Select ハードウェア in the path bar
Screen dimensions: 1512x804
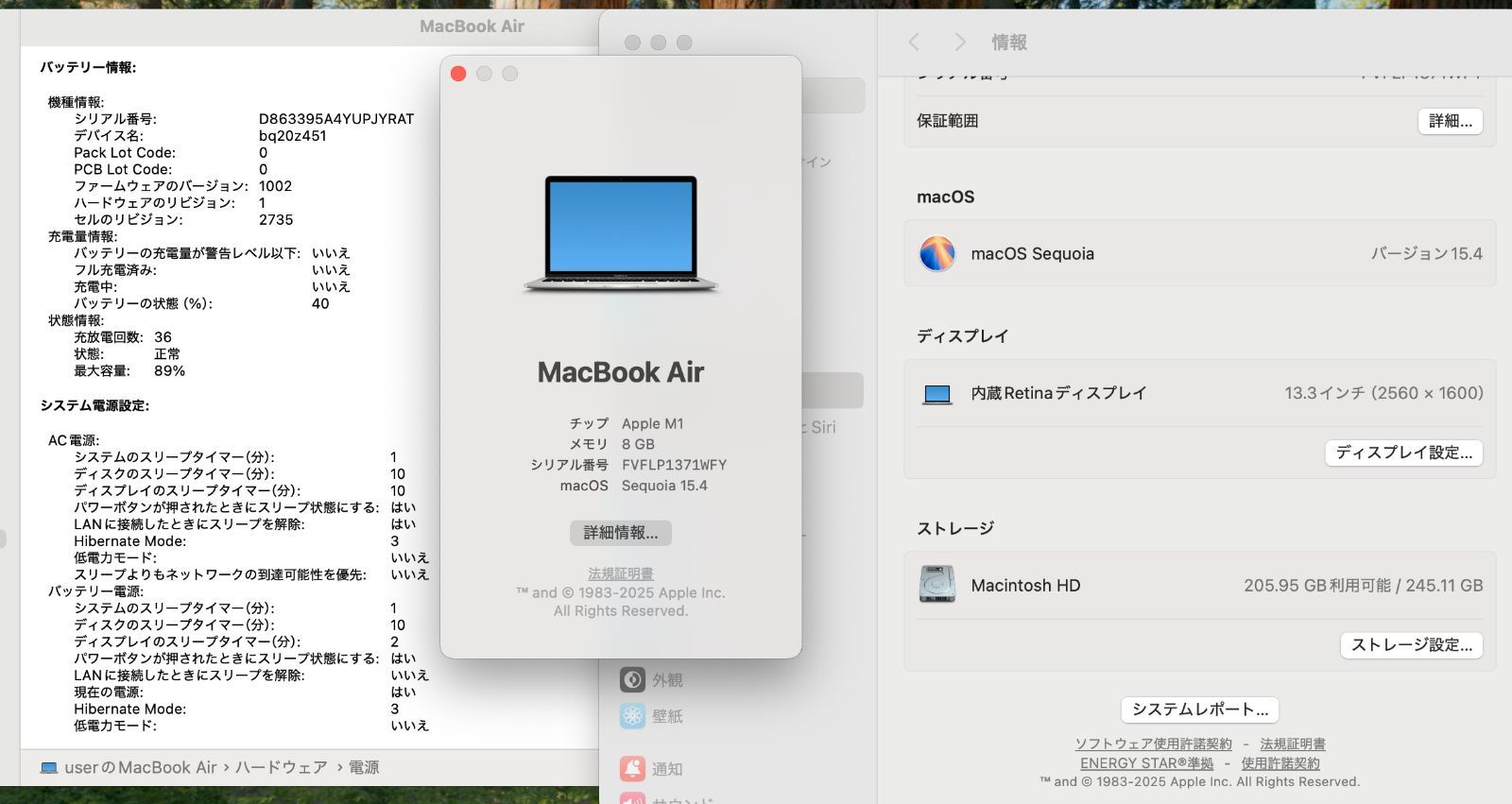click(282, 768)
